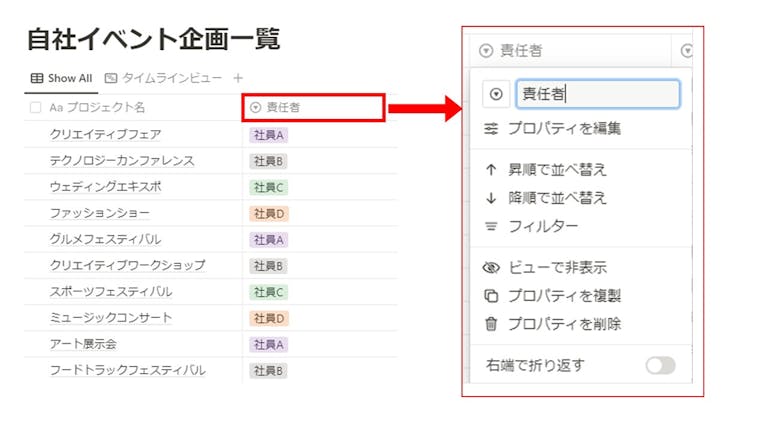The height and width of the screenshot is (432, 768).
Task: Open the アート展示会 project
Action: 83,344
